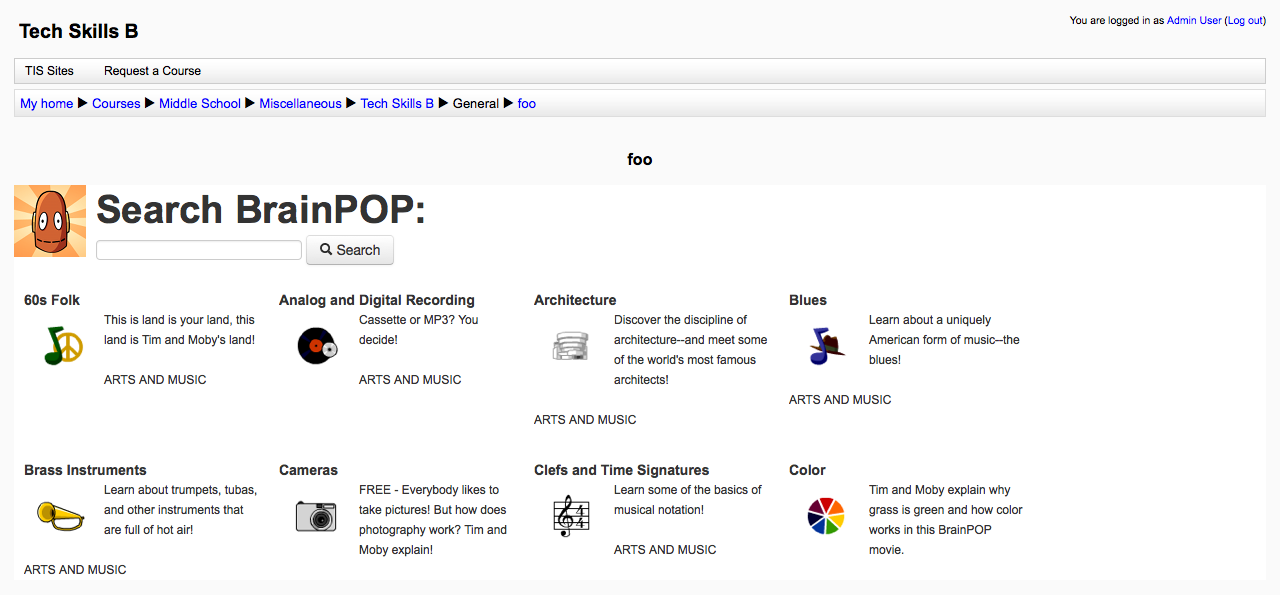The image size is (1280, 595).
Task: Click the Clefs and Time Signatures icon
Action: (x=572, y=516)
